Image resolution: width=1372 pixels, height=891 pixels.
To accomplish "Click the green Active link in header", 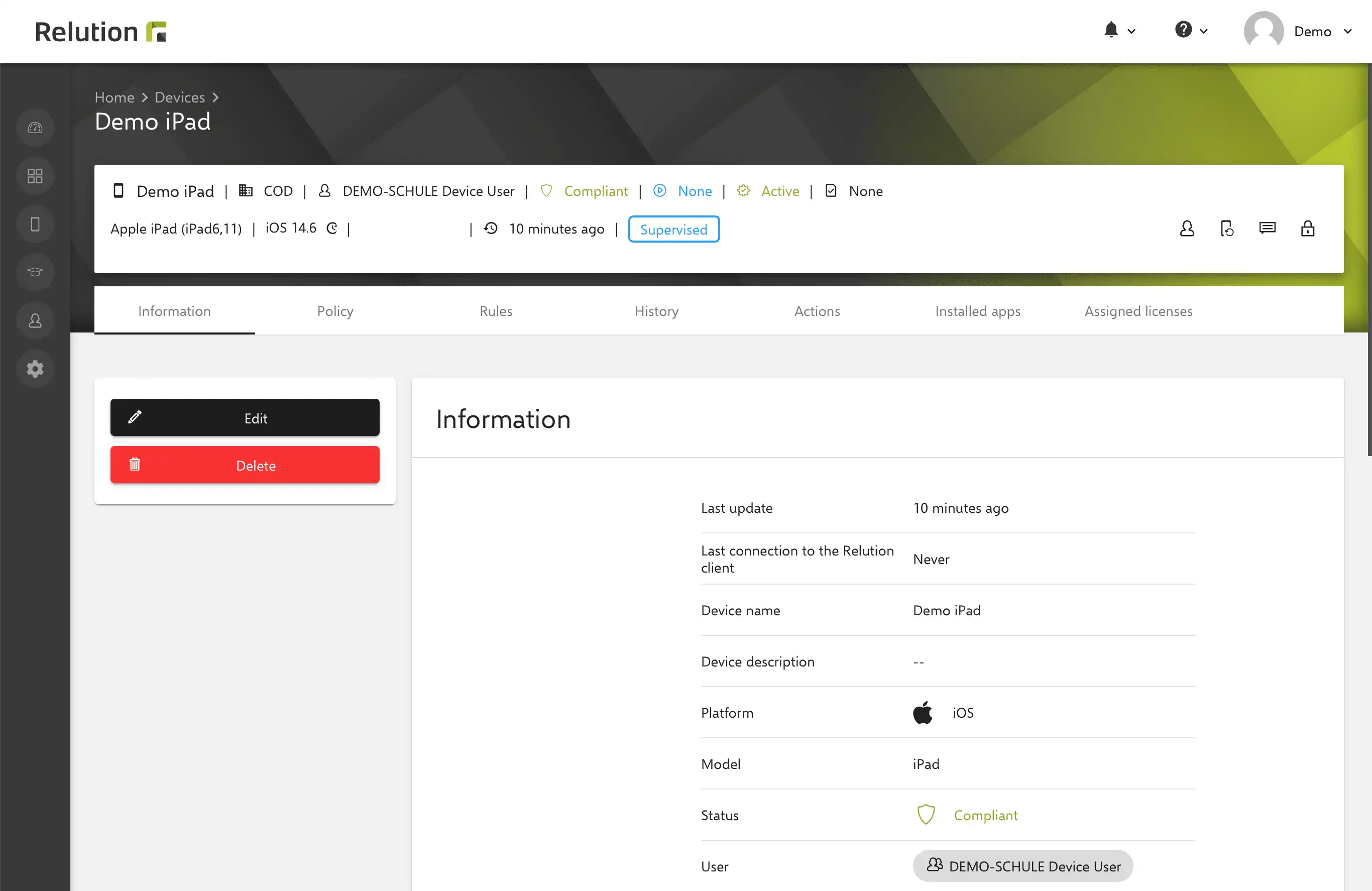I will [780, 191].
